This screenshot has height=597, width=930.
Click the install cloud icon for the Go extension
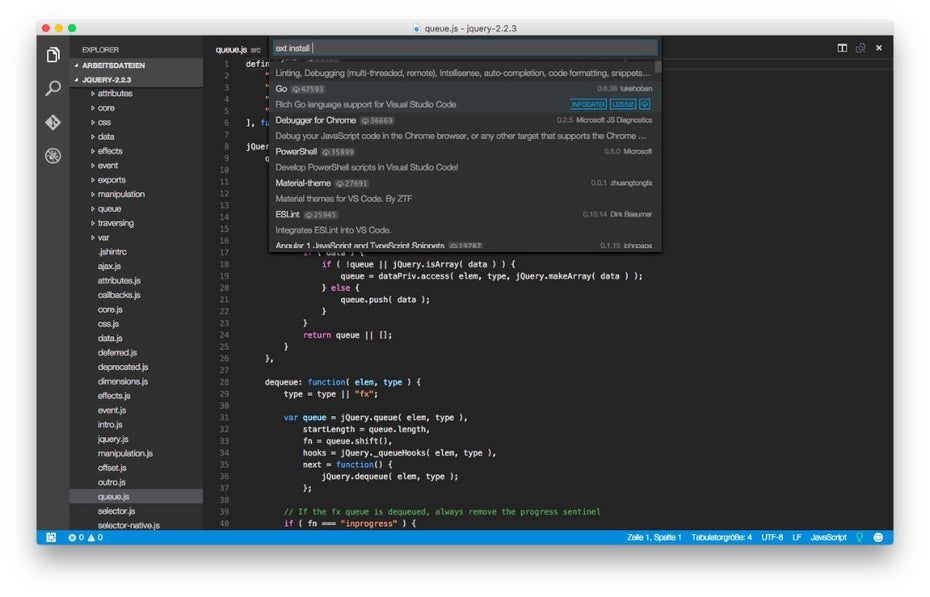tap(645, 104)
